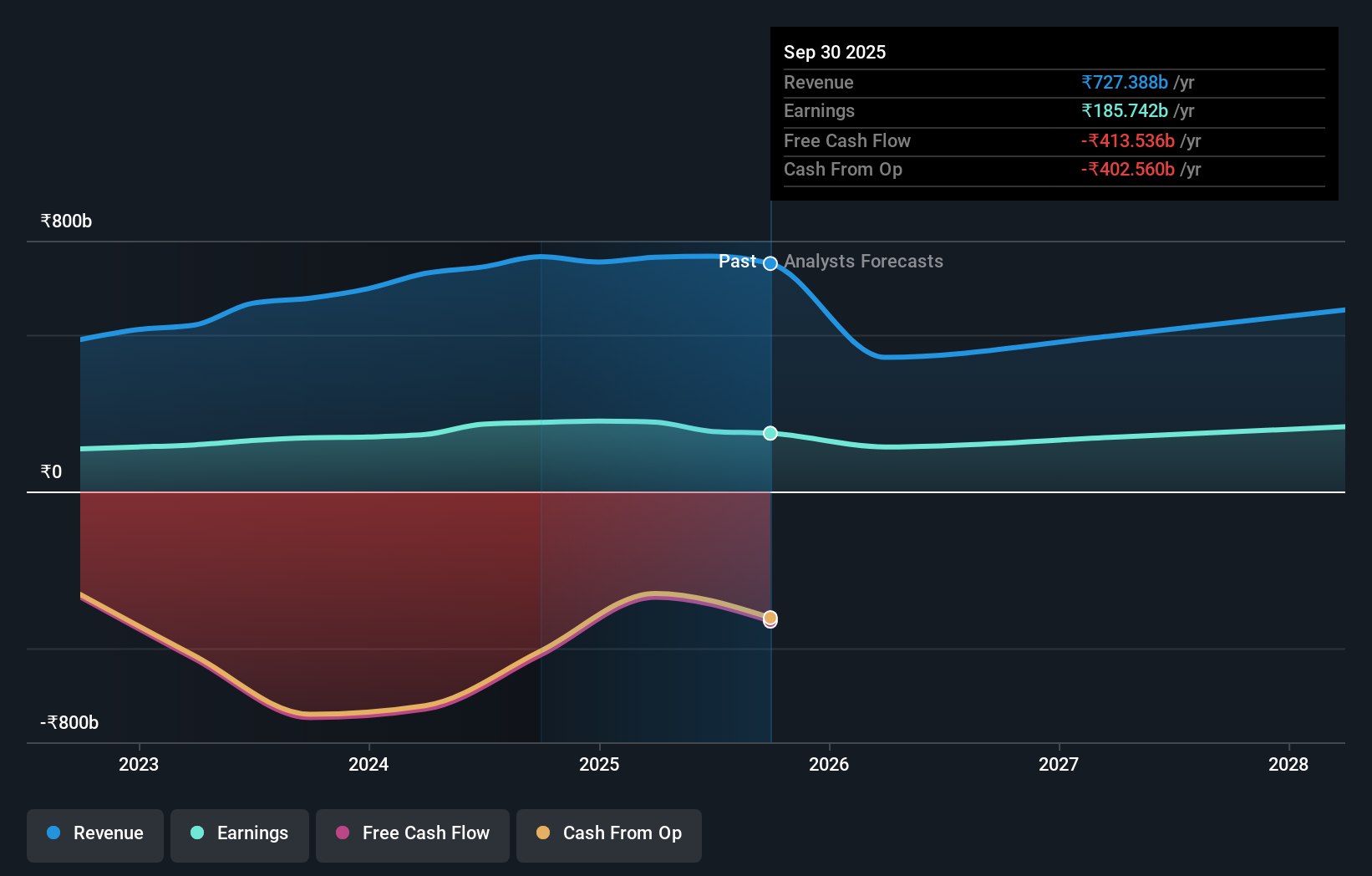Click the Cash From Op legend button
Viewport: 1372px width, 876px height.
point(608,833)
